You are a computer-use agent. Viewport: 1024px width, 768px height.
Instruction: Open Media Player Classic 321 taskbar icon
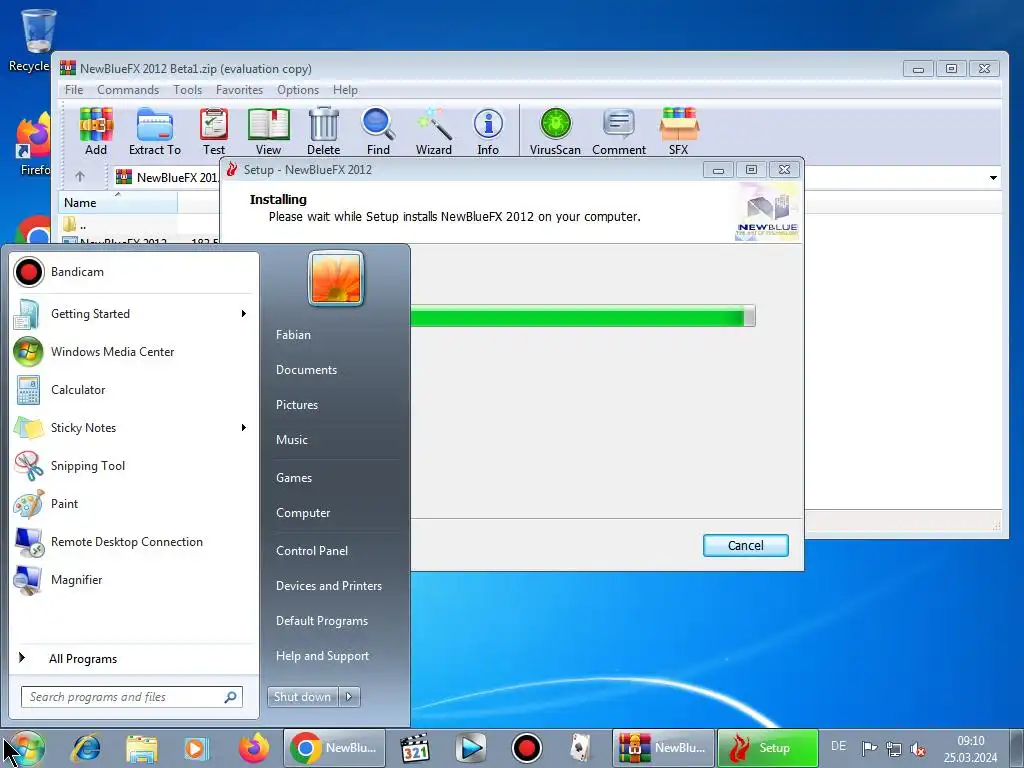(415, 748)
